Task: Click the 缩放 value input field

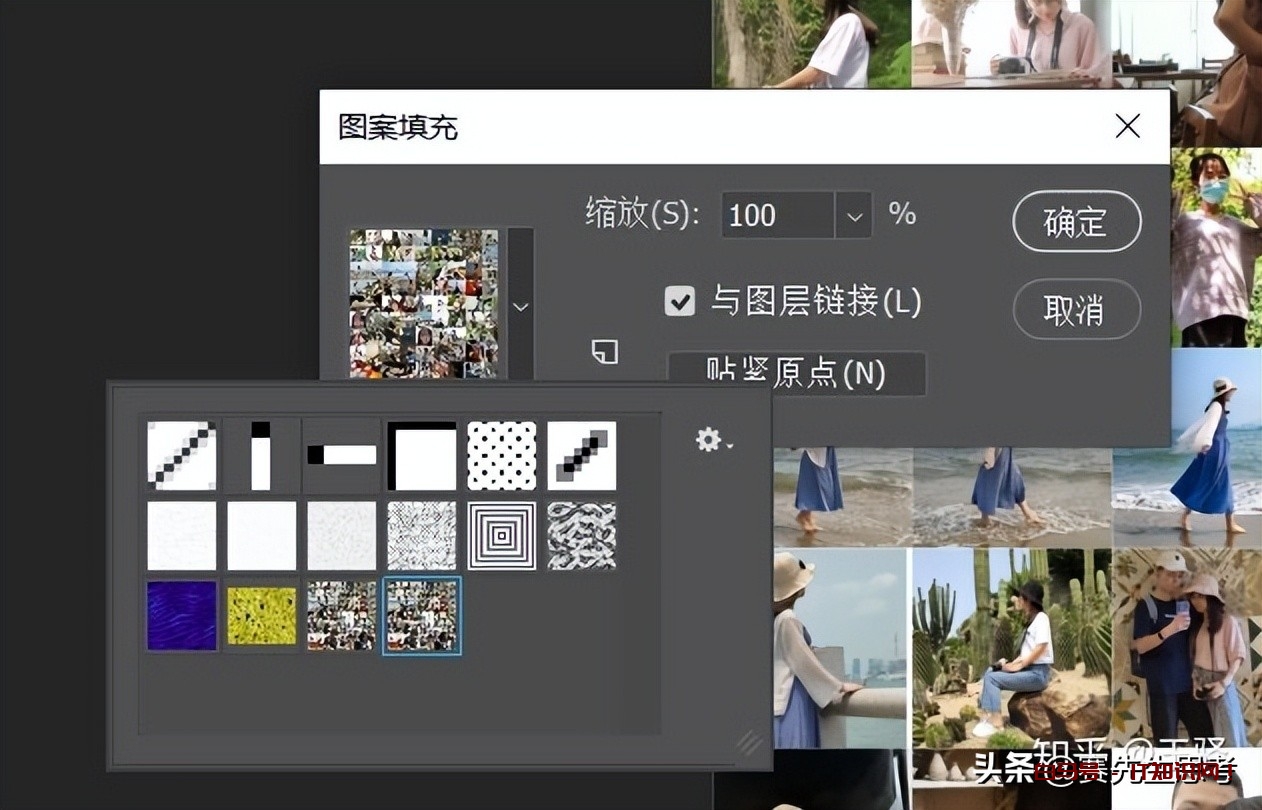Action: point(777,216)
